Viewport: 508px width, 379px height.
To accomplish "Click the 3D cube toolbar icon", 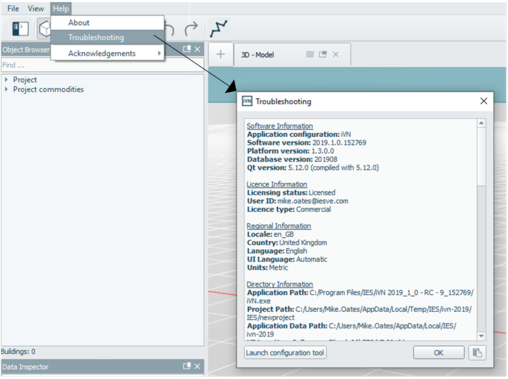I will [44, 29].
